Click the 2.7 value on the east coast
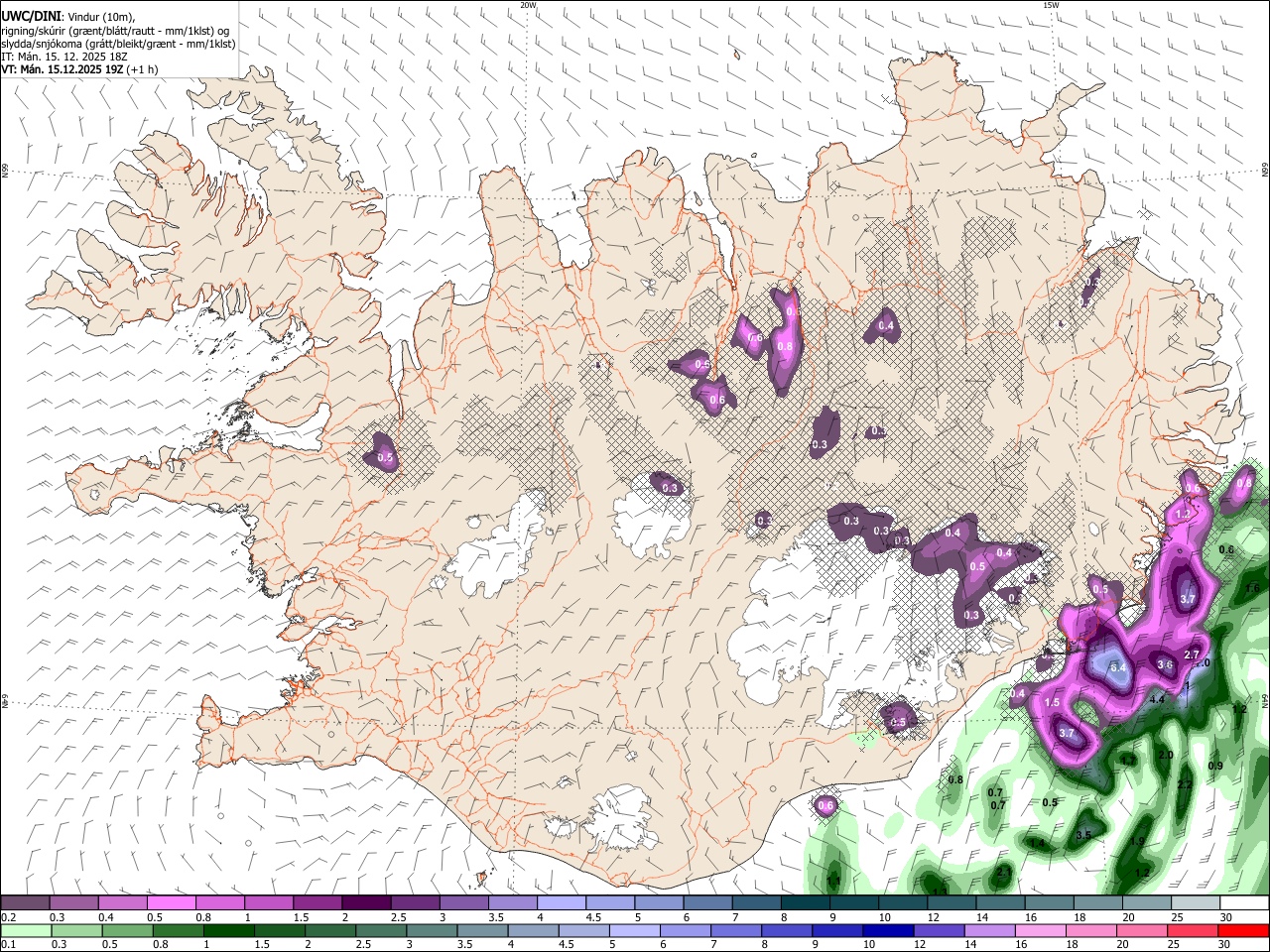Image resolution: width=1270 pixels, height=952 pixels. tap(1193, 654)
